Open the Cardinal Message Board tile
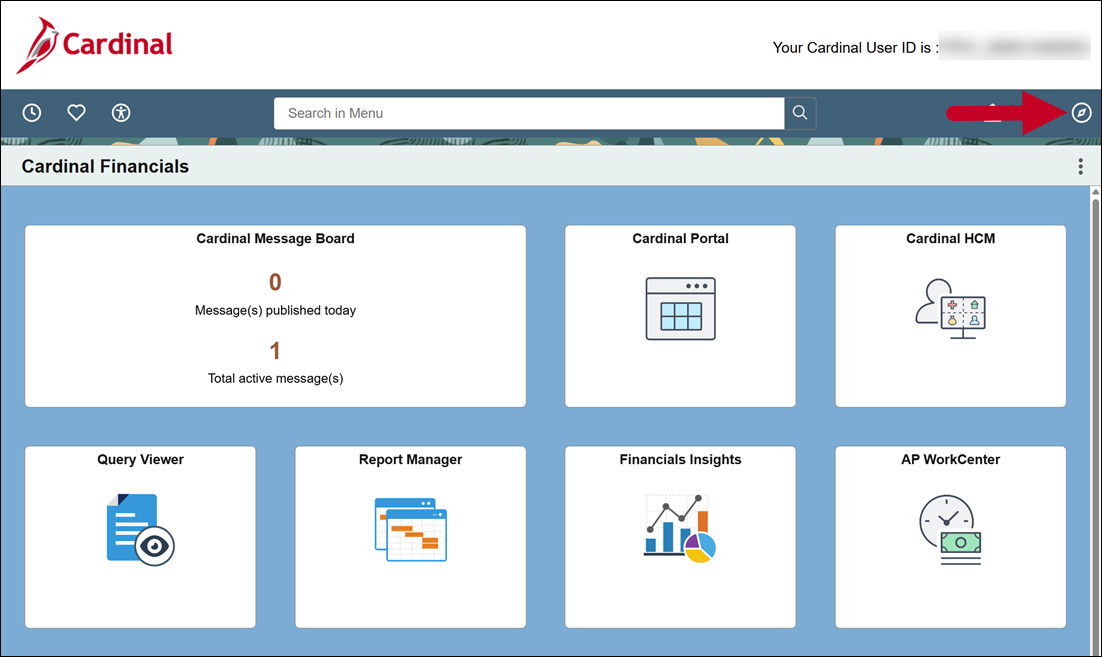This screenshot has width=1102, height=657. click(x=276, y=316)
